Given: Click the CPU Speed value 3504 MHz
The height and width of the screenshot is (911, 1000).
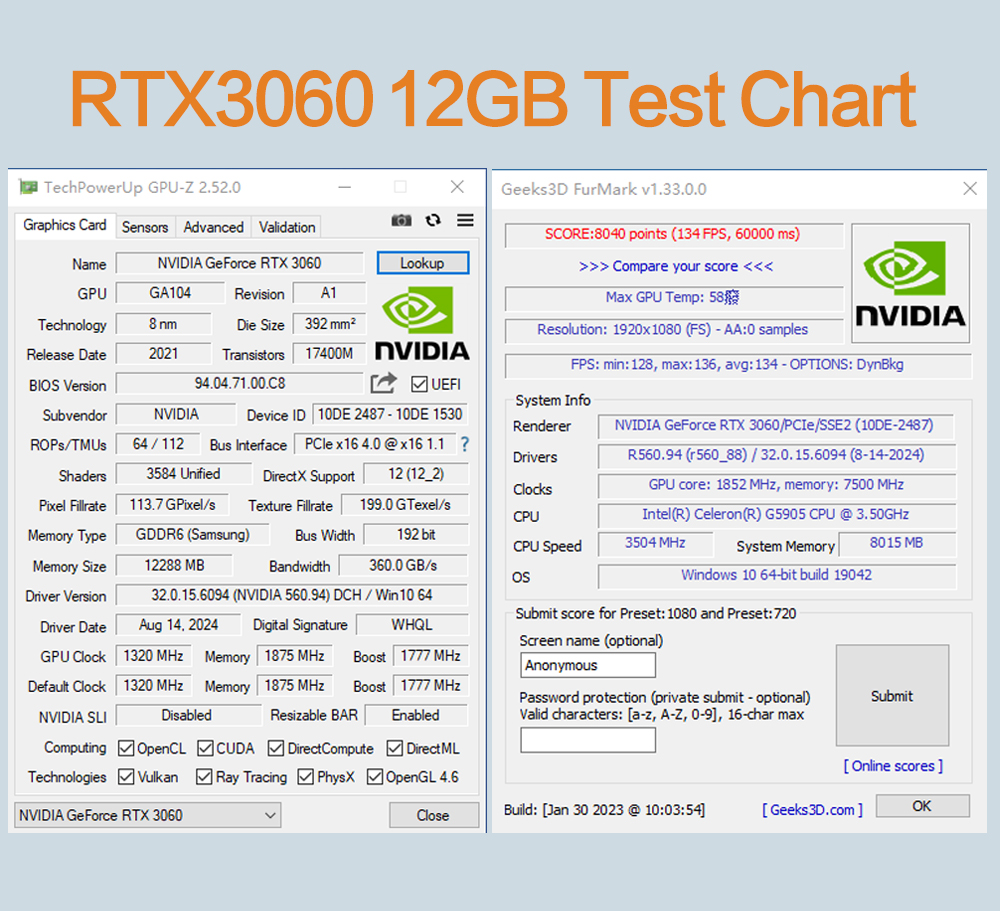Looking at the screenshot, I should click(655, 543).
